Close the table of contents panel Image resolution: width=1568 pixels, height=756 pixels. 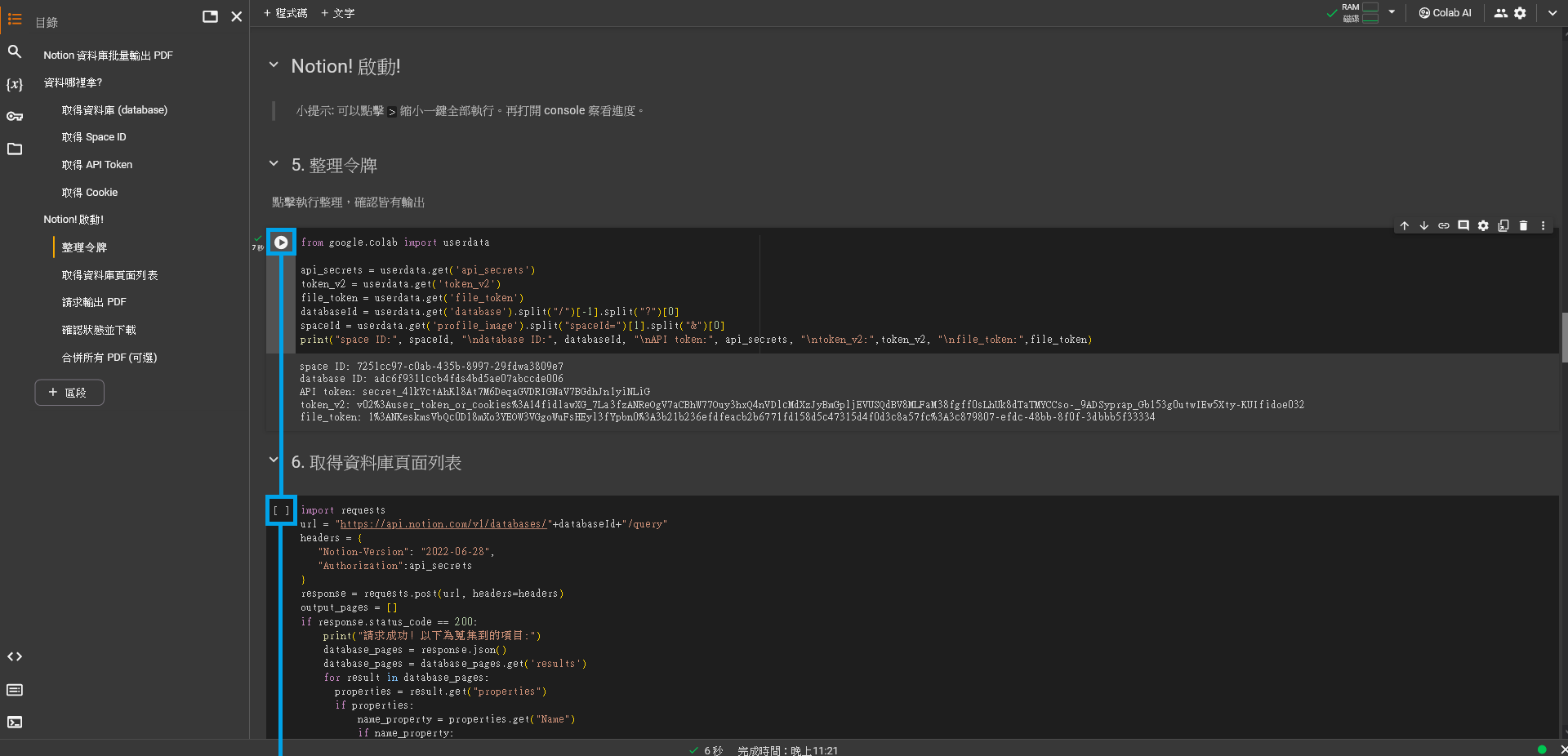pyautogui.click(x=237, y=16)
